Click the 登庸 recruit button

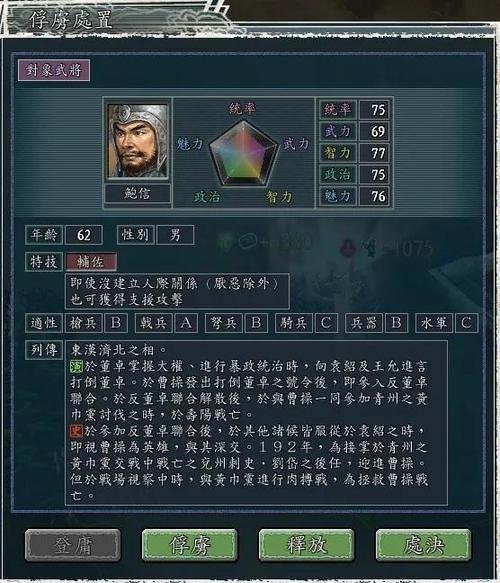click(x=73, y=545)
